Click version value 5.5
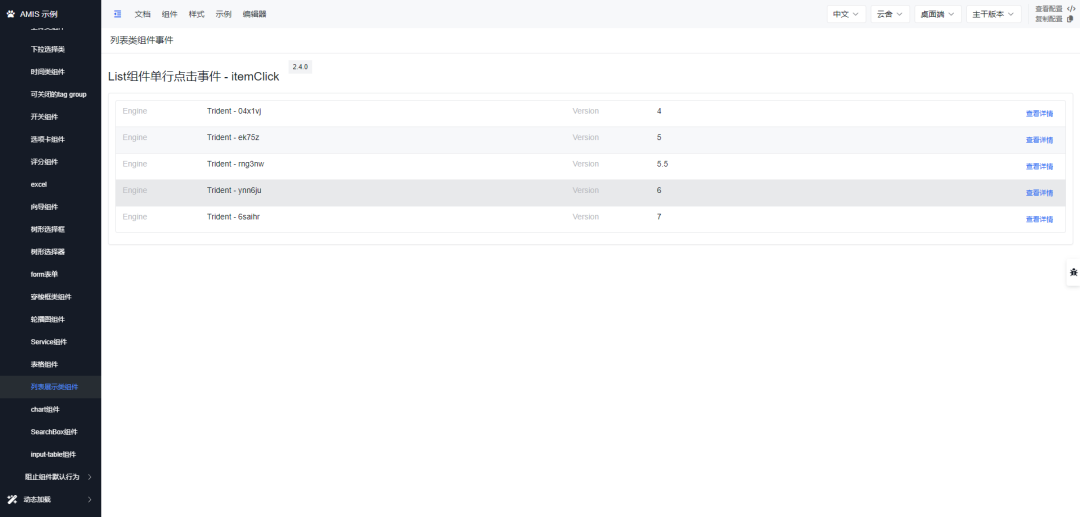 coord(662,164)
